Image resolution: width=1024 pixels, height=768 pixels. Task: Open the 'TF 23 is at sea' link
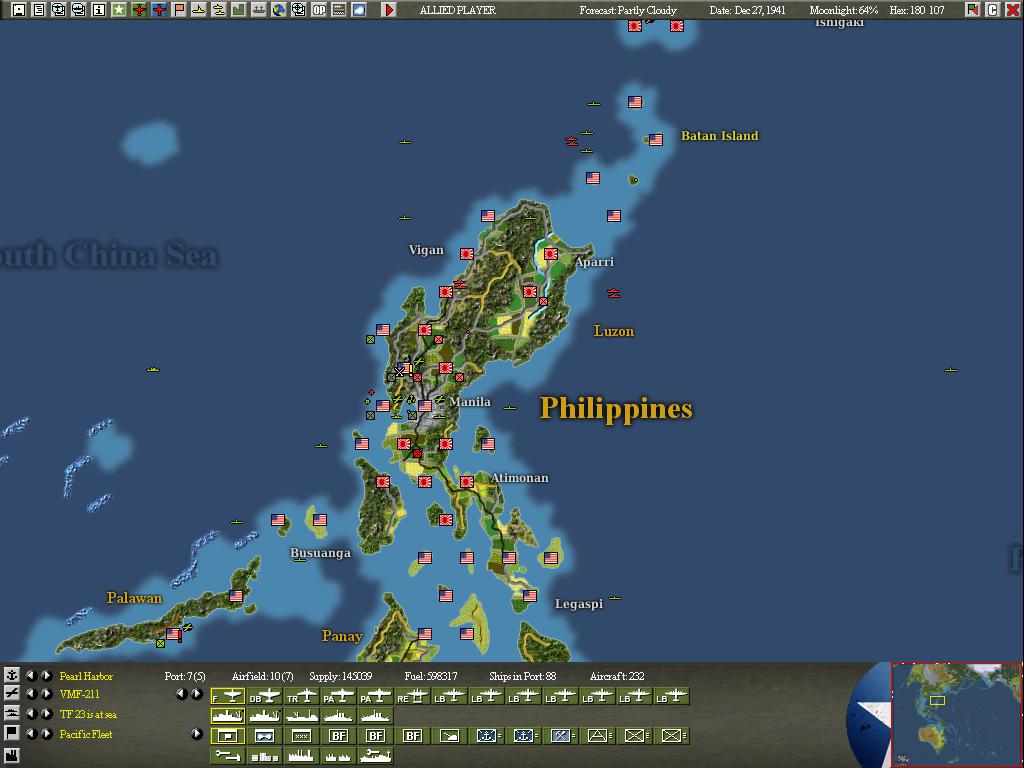click(x=88, y=714)
